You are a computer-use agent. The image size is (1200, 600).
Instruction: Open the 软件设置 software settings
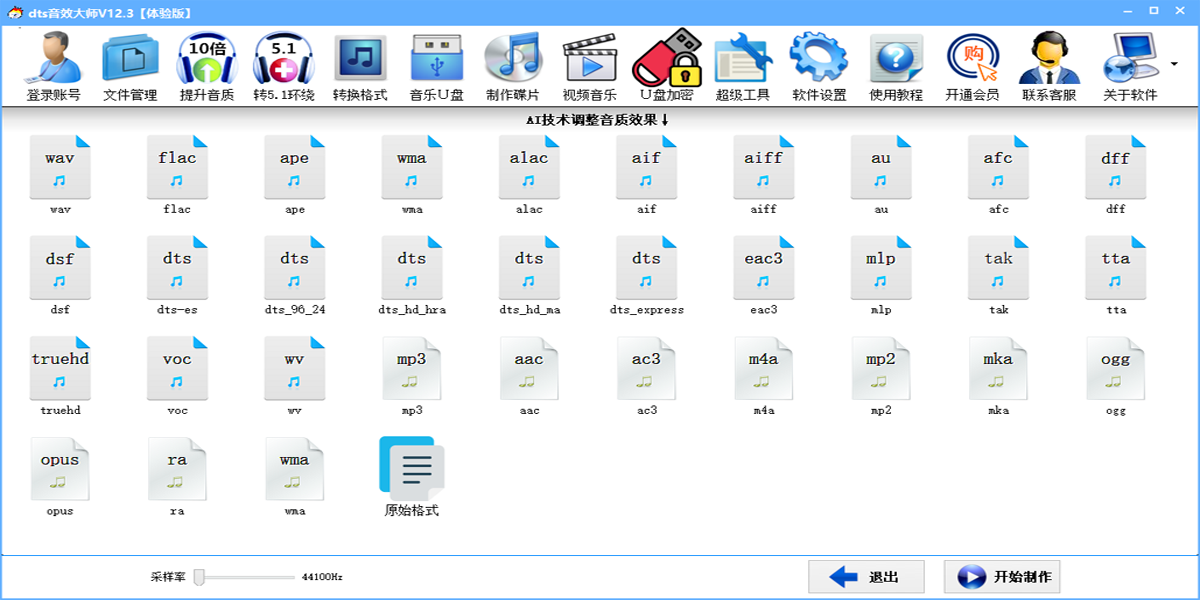click(x=818, y=62)
